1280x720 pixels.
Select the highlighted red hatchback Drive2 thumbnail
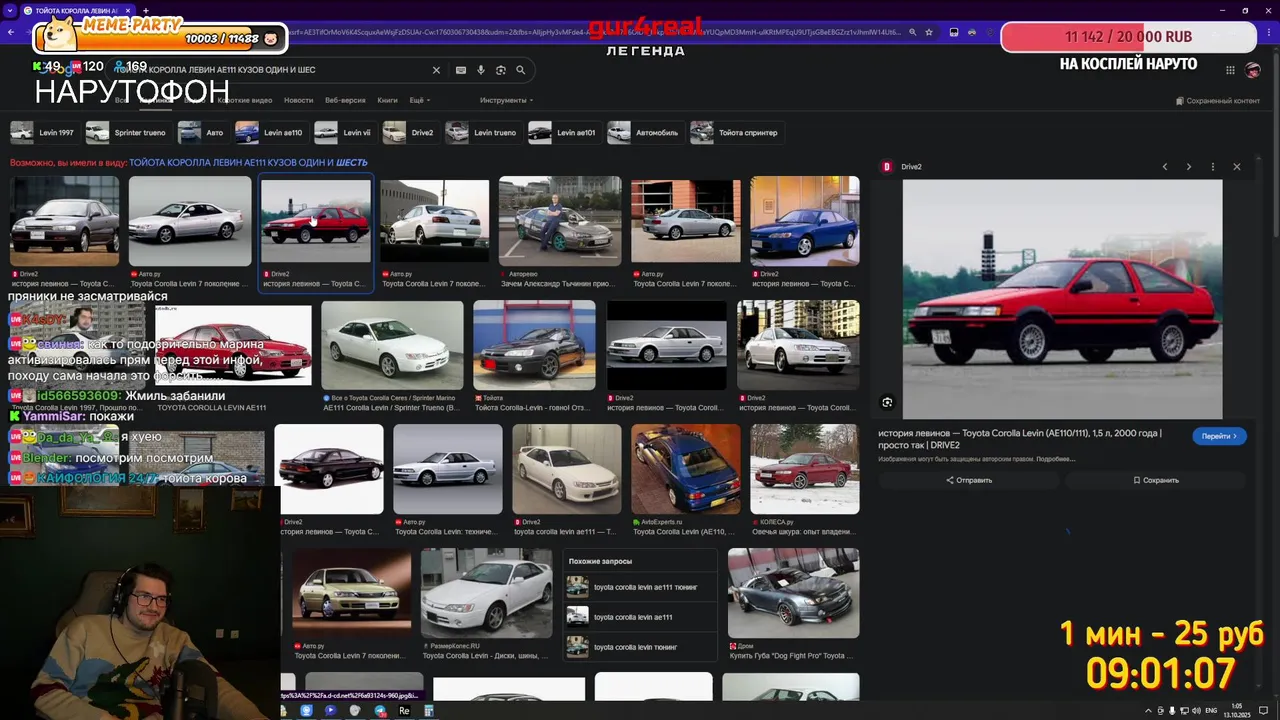click(x=316, y=221)
